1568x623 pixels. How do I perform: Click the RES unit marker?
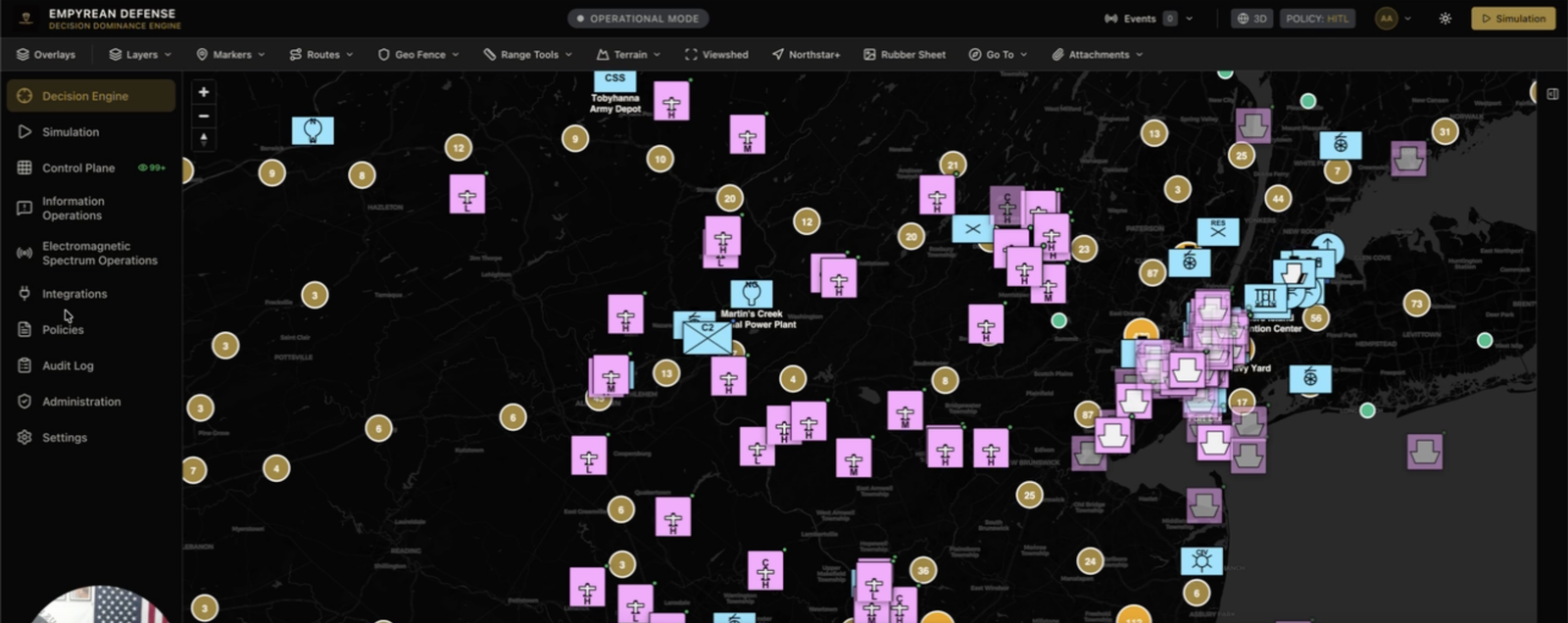1218,231
